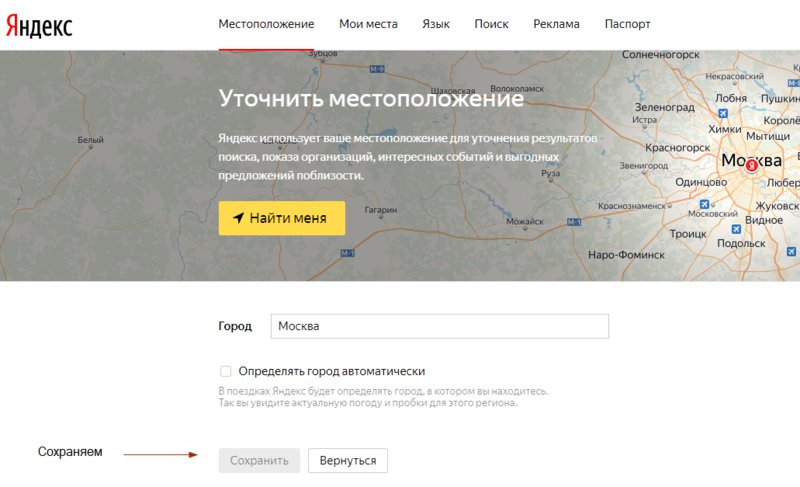The image size is (800, 487).
Task: Click the Город label
Action: (x=235, y=326)
